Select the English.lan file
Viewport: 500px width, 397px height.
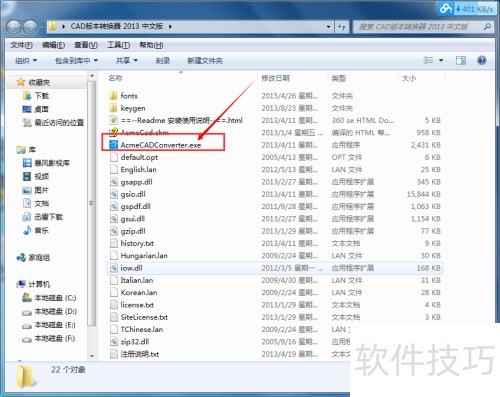[138, 170]
